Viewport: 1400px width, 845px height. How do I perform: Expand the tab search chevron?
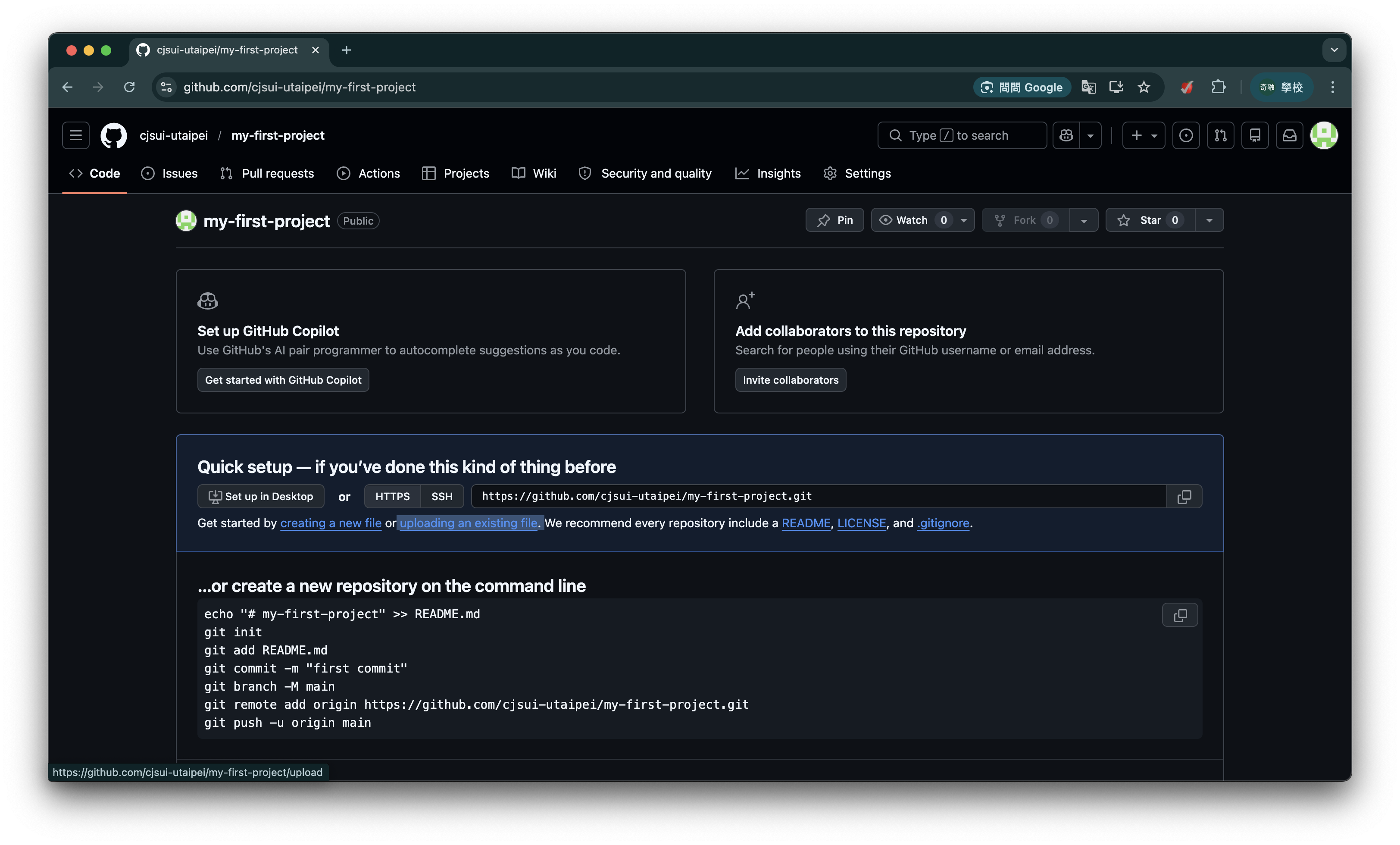pos(1334,50)
